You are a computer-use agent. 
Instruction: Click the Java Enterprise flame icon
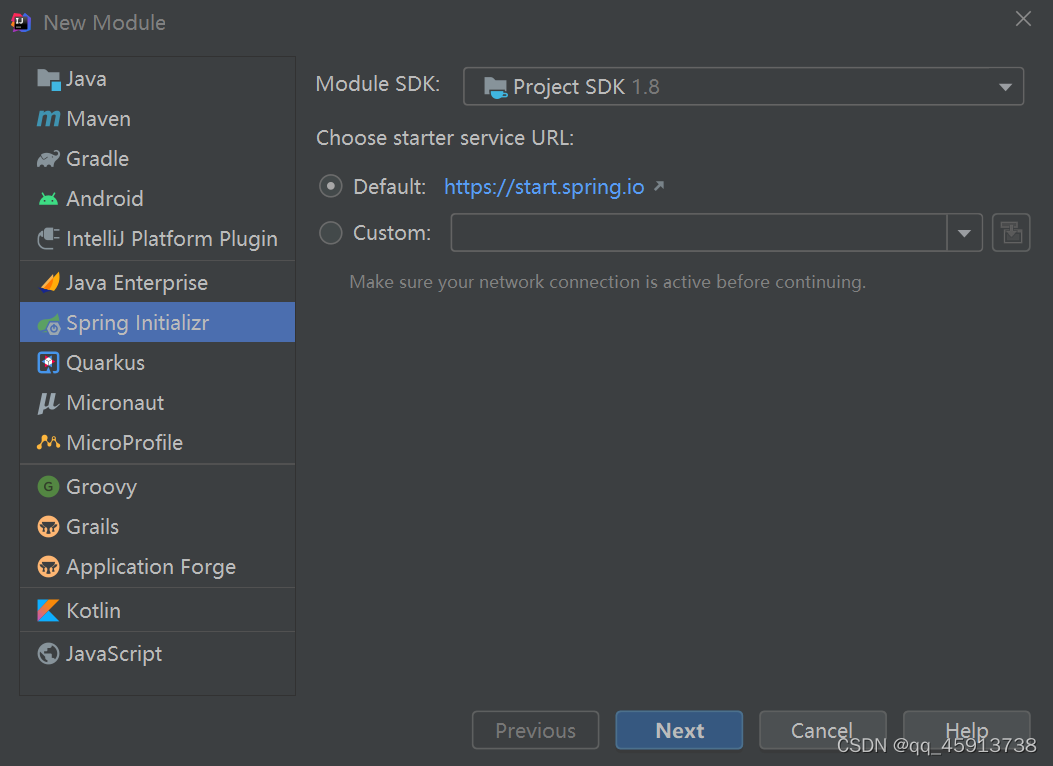point(50,283)
